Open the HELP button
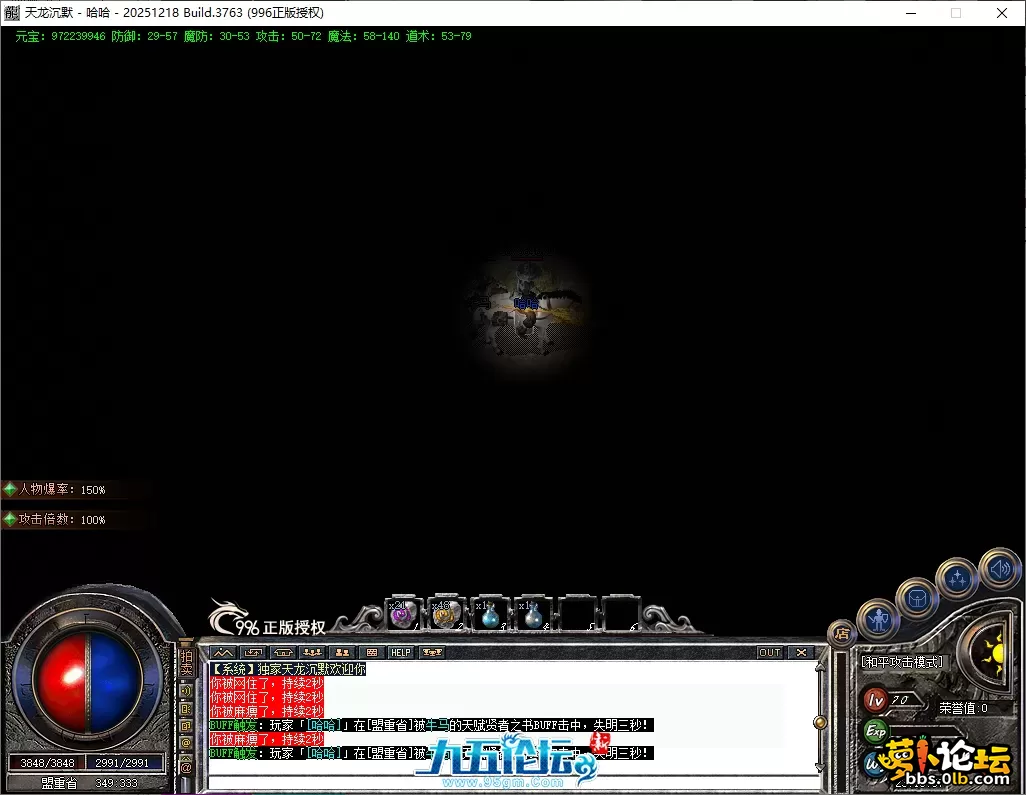Image resolution: width=1026 pixels, height=795 pixels. point(400,652)
